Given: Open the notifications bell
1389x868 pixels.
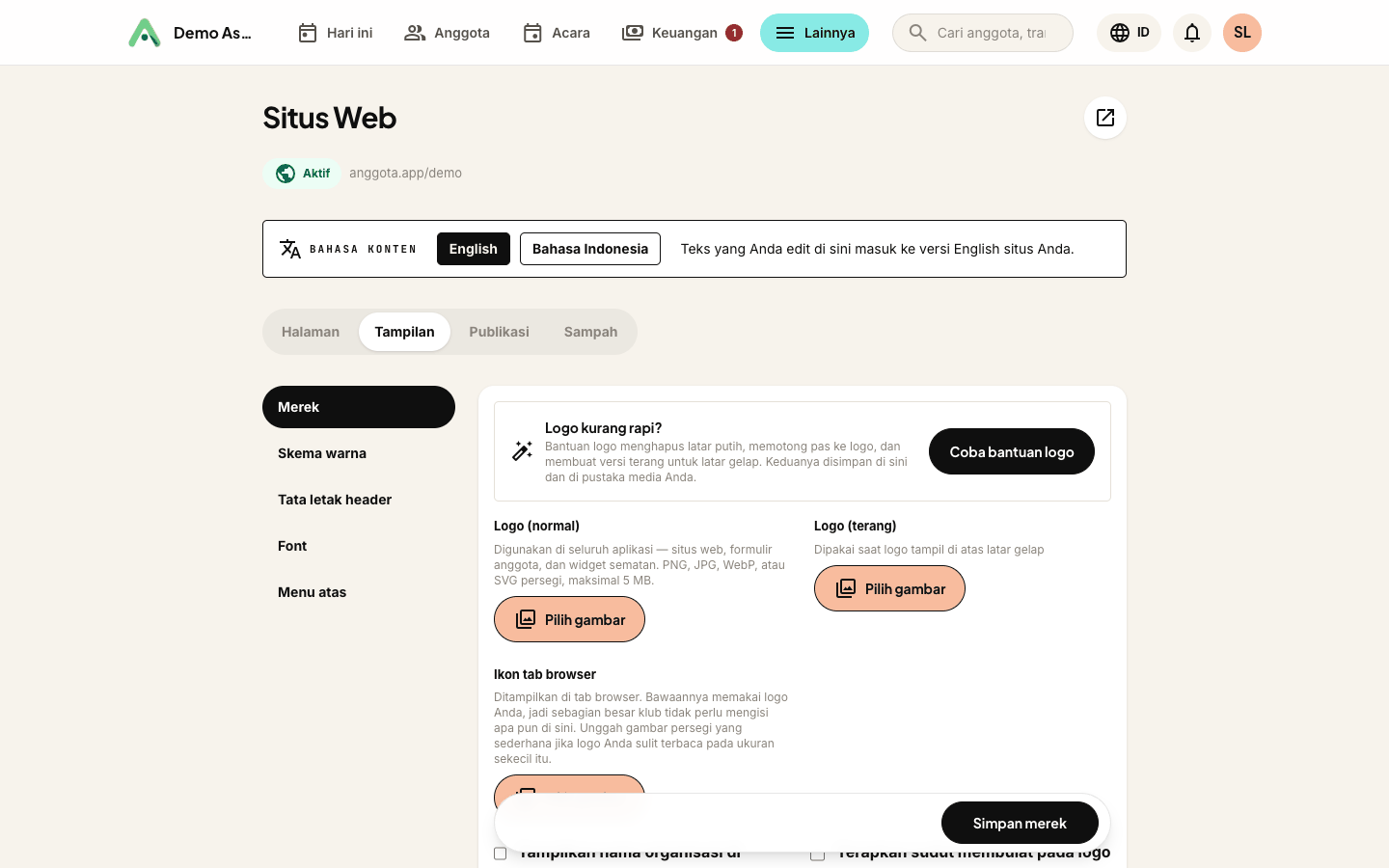Looking at the screenshot, I should point(1192,33).
